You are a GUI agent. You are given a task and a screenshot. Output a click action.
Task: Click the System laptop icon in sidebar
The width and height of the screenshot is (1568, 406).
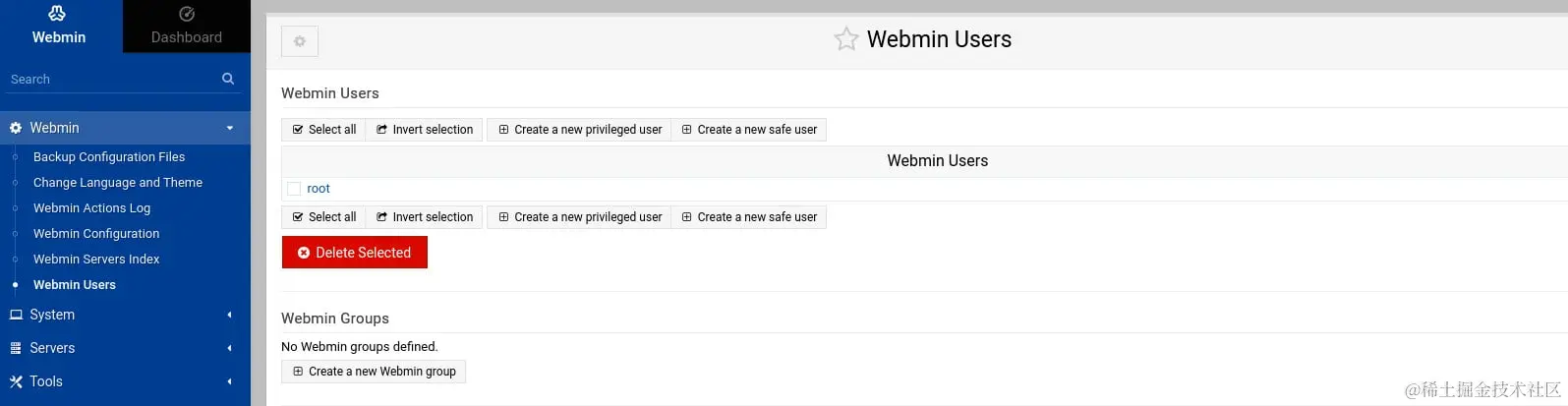[x=16, y=315]
